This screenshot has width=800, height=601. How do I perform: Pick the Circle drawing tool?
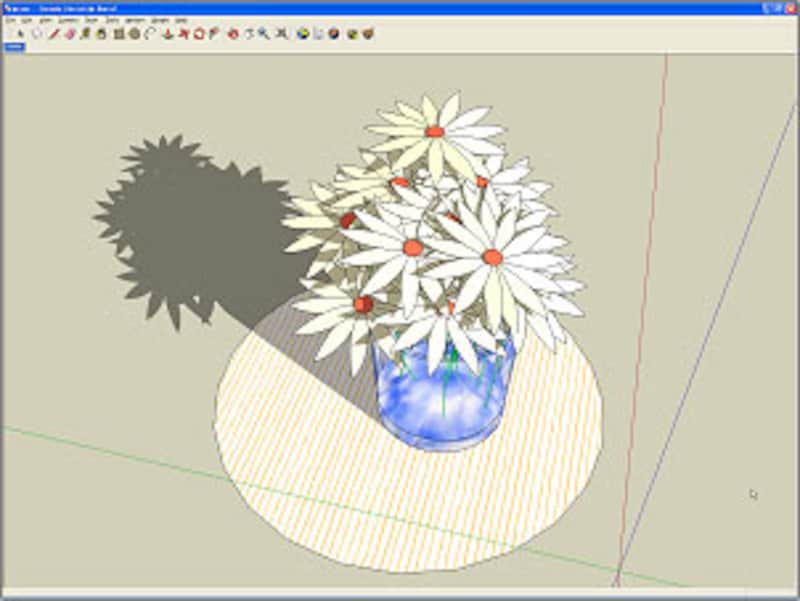[134, 34]
